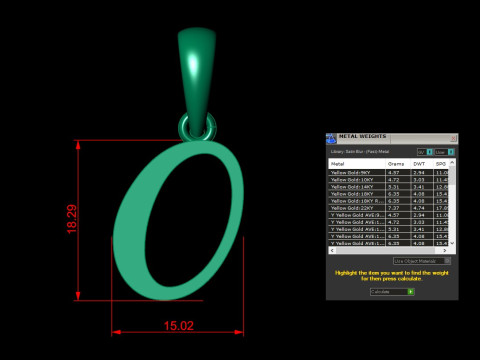Click the Metal Weights flask icon
This screenshot has width=480, height=360.
(331, 139)
